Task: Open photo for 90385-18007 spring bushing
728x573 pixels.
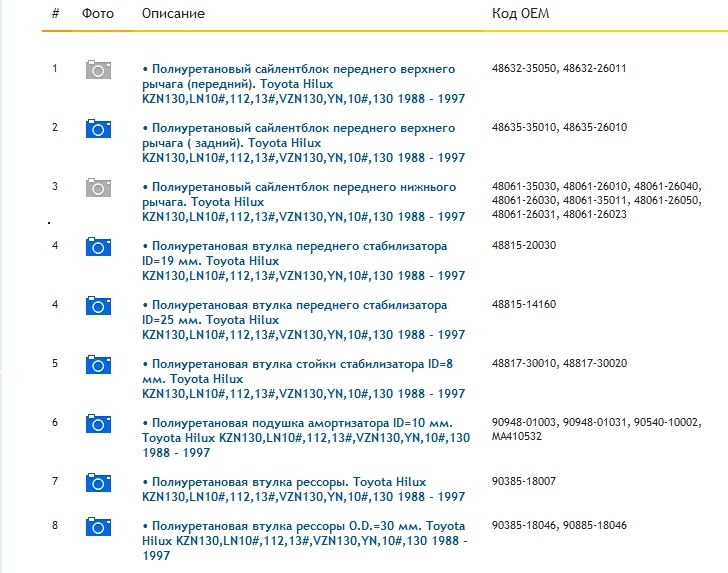Action: click(98, 482)
